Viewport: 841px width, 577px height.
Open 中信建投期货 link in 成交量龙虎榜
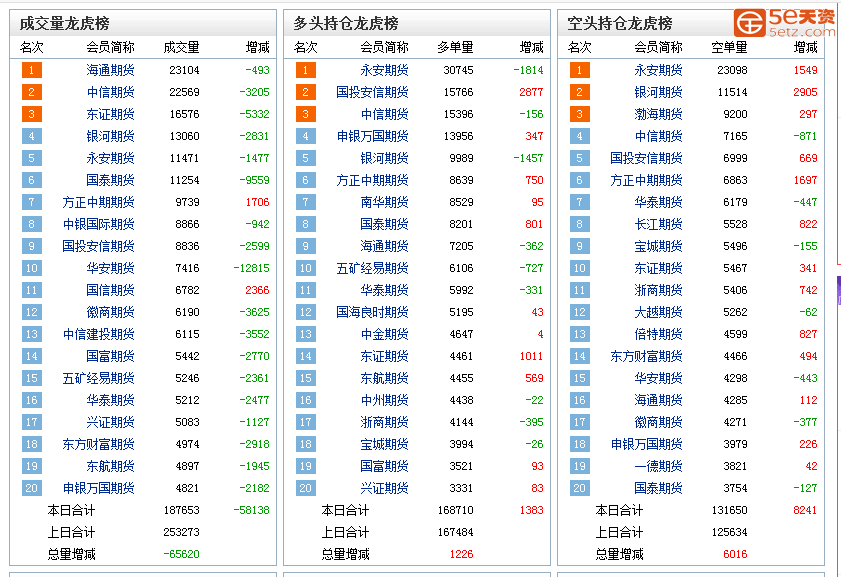98,334
